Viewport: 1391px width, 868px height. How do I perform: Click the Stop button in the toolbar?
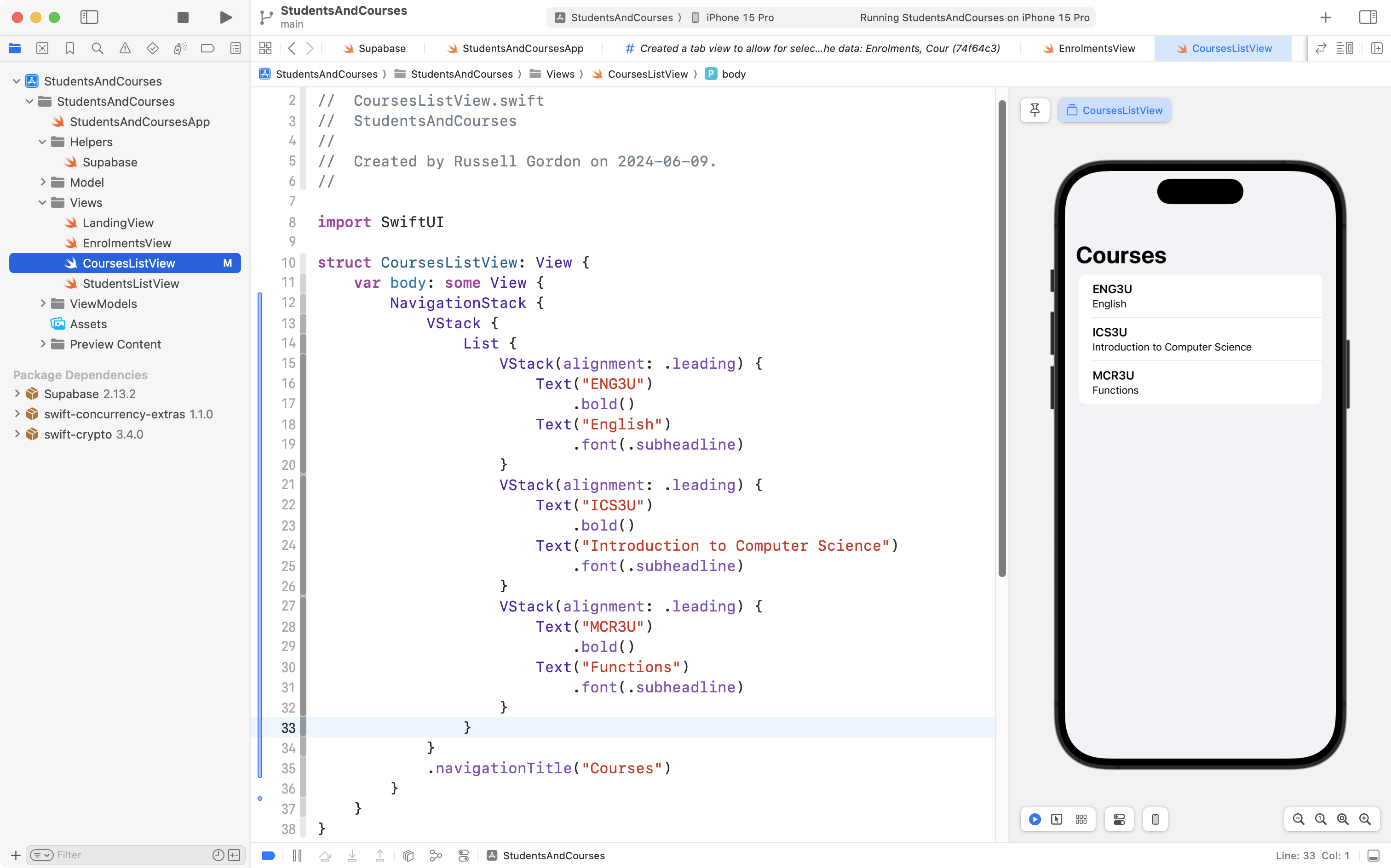coord(183,17)
